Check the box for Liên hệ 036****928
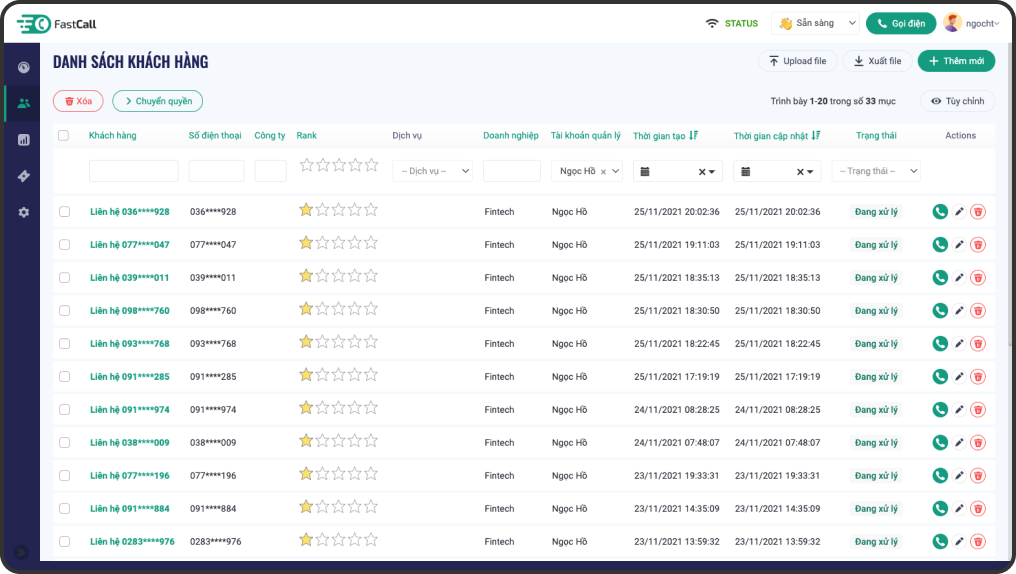Viewport: 1016px width, 574px height. coord(64,212)
